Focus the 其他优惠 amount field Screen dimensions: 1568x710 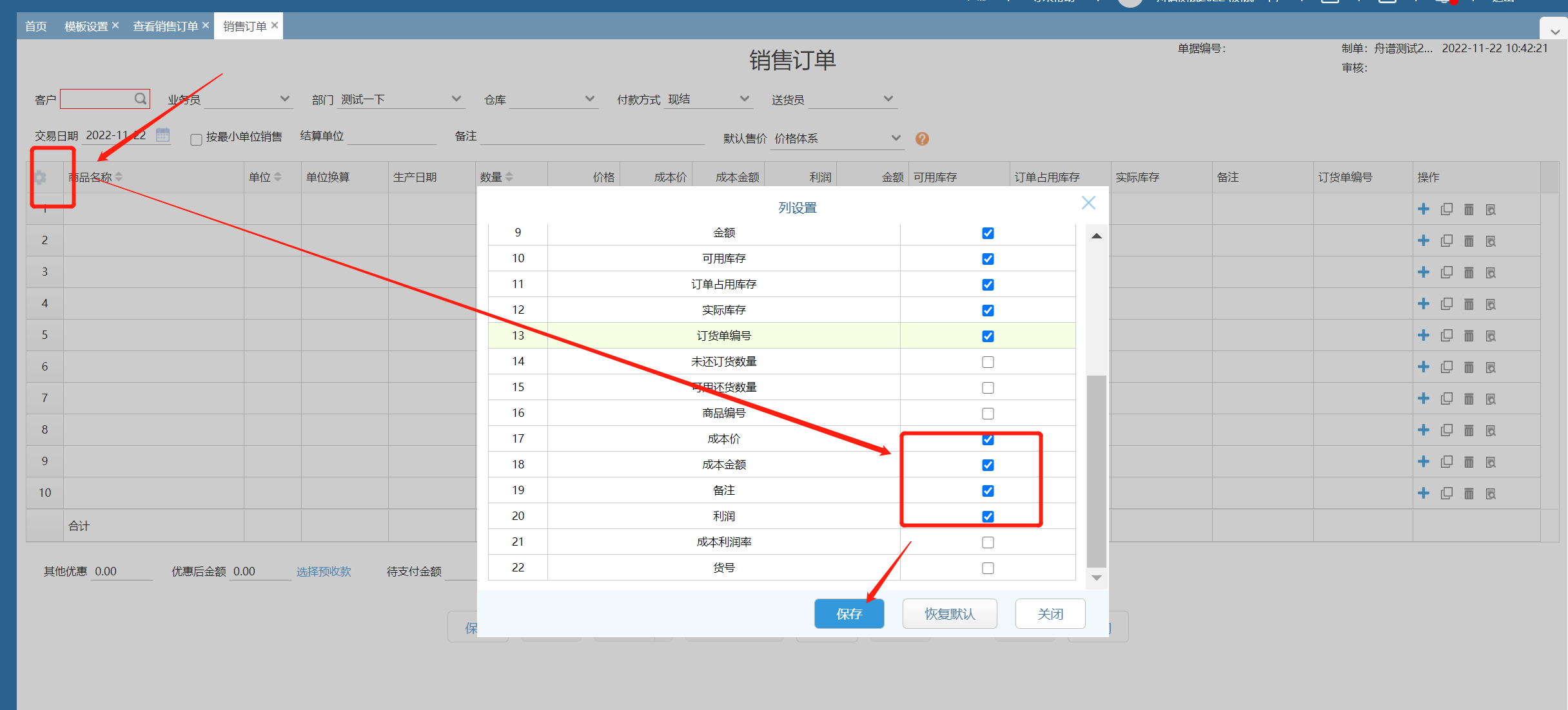122,571
